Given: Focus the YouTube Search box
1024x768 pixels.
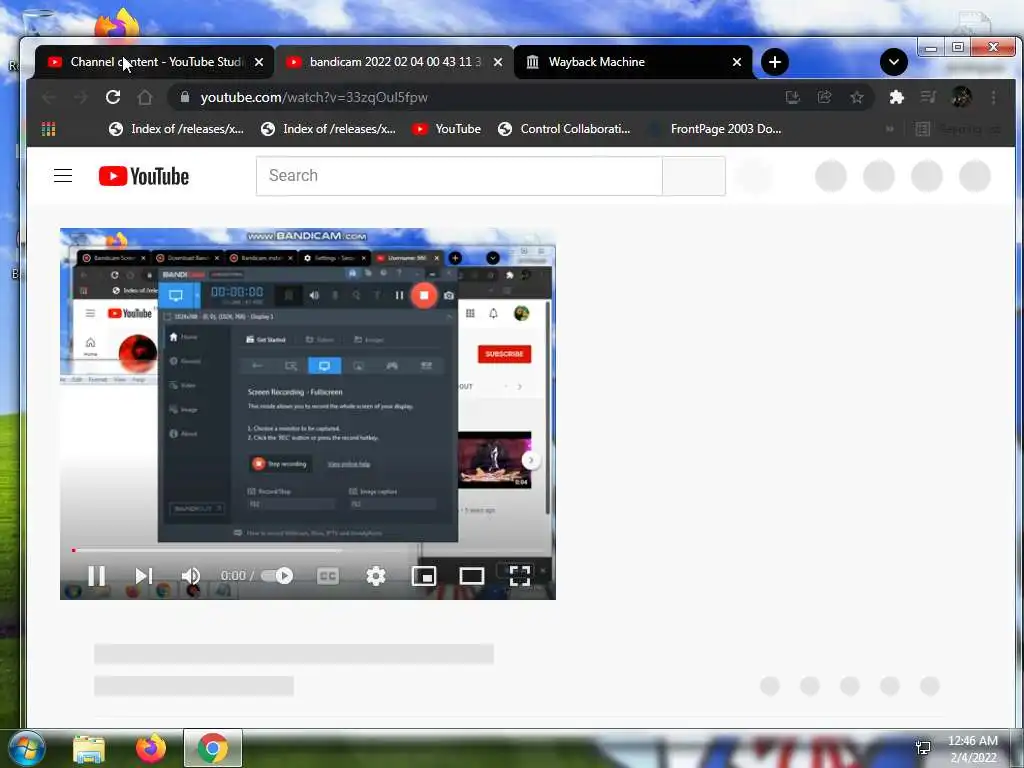Looking at the screenshot, I should 459,176.
